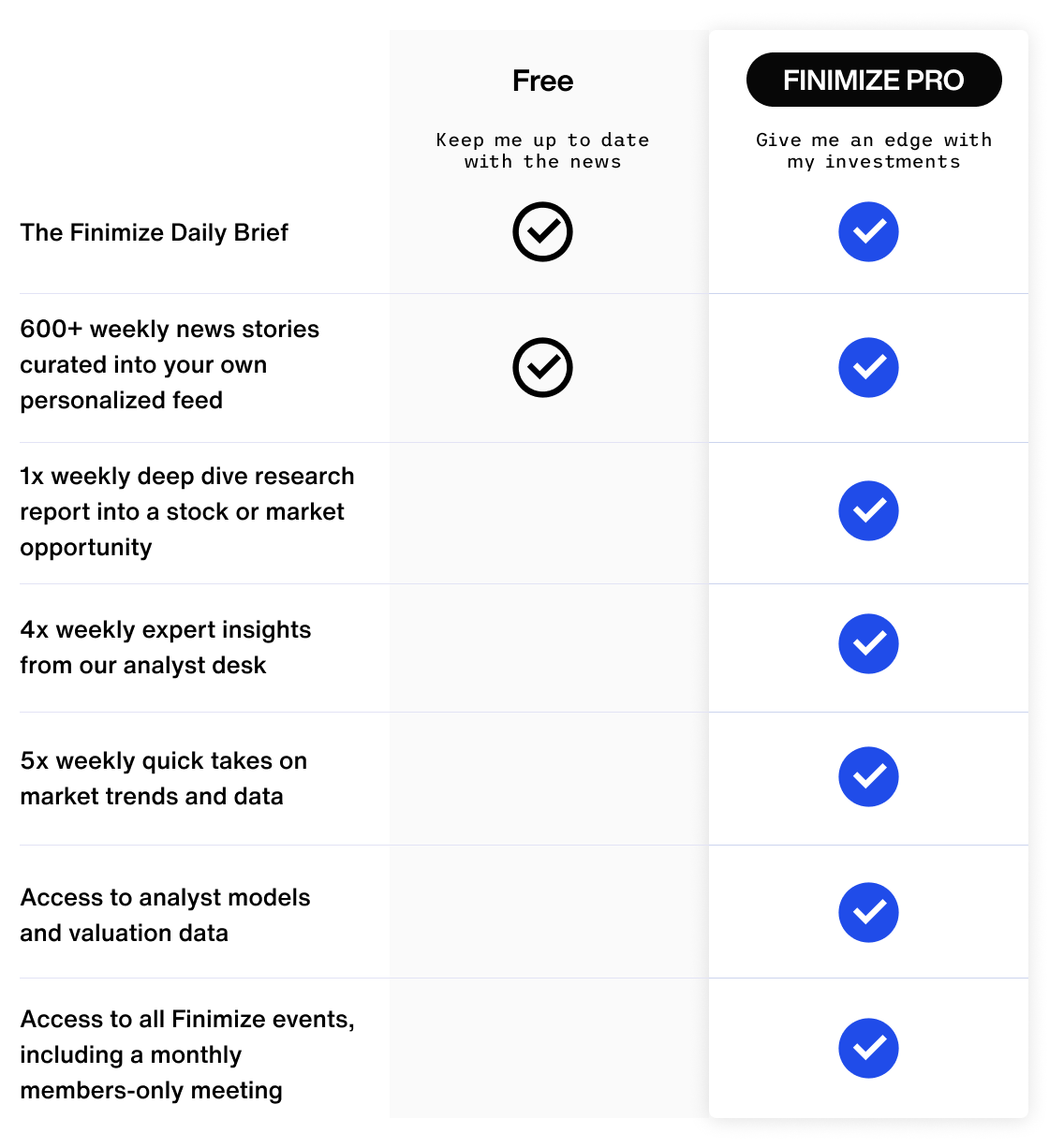This screenshot has width=1049, height=1148.
Task: Click Free checkmark for 600+ weekly news stories
Action: point(542,367)
